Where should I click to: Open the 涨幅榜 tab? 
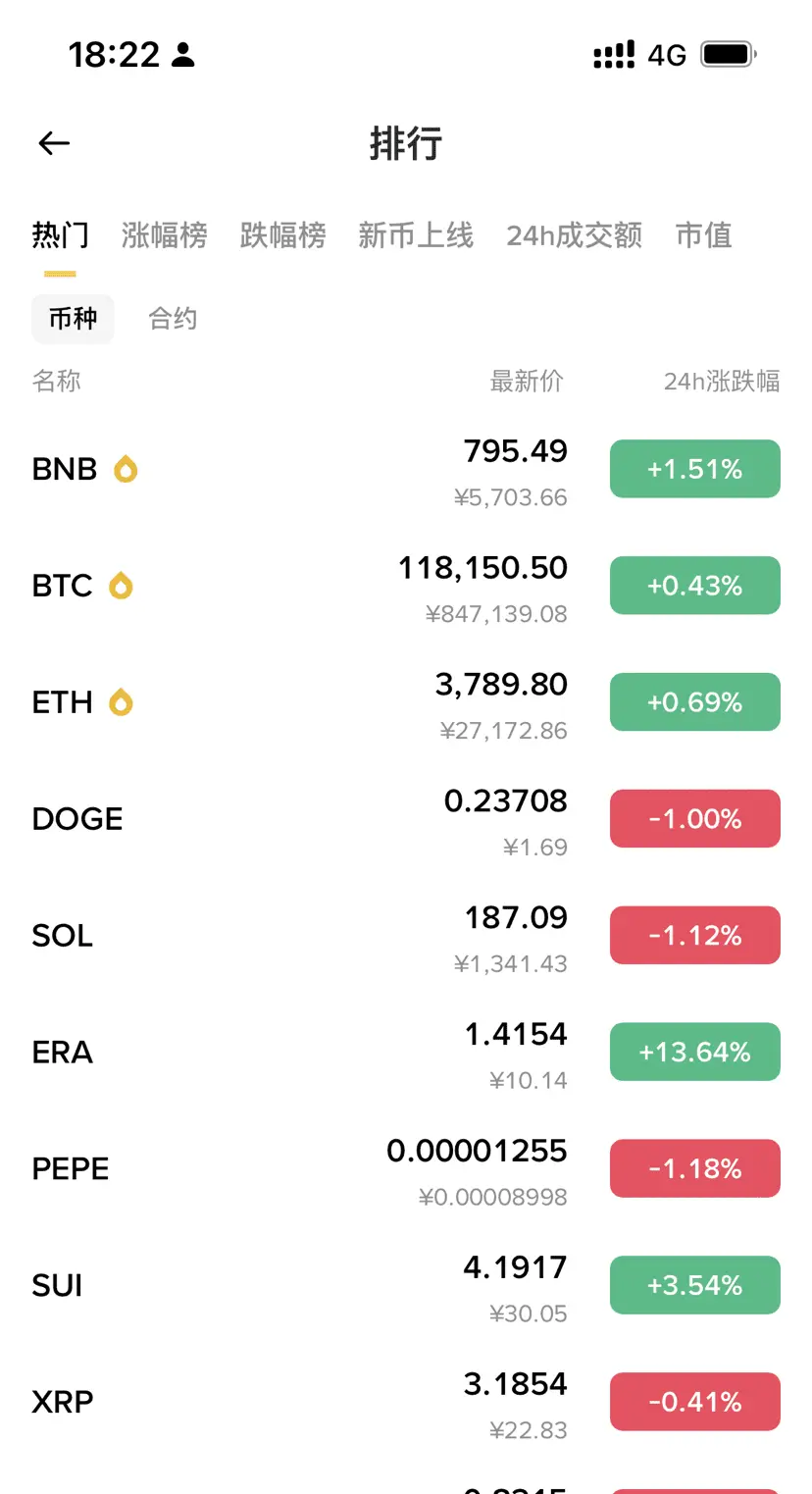[165, 235]
